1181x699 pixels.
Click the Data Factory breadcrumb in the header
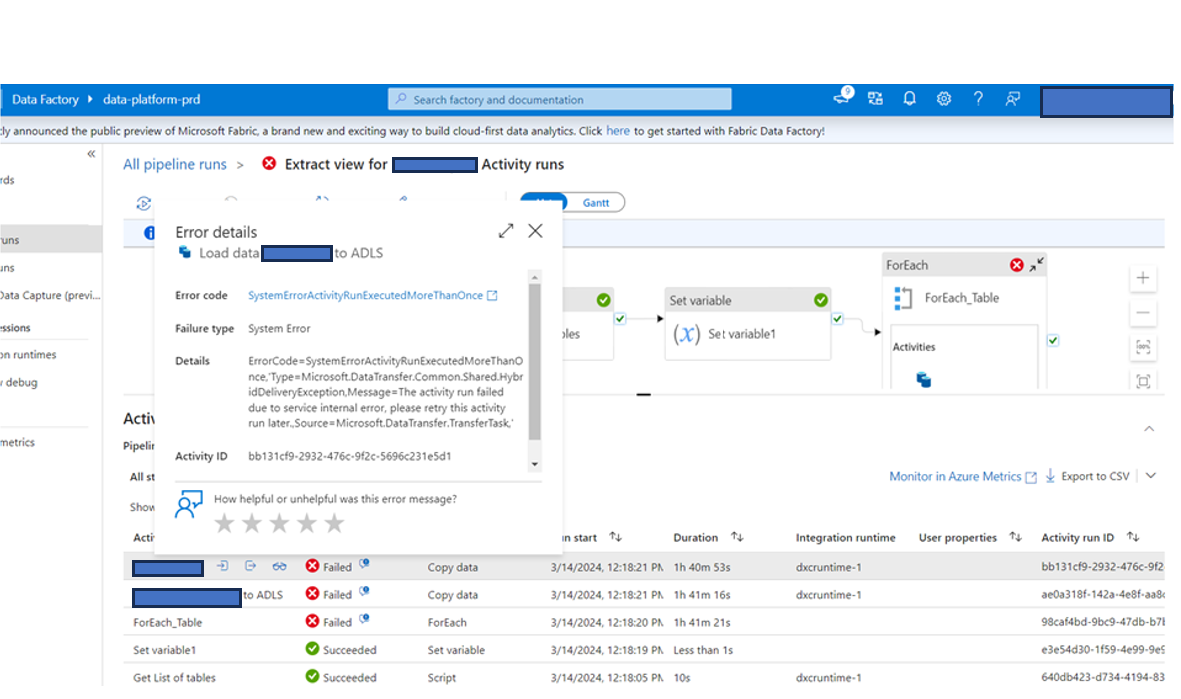(45, 99)
